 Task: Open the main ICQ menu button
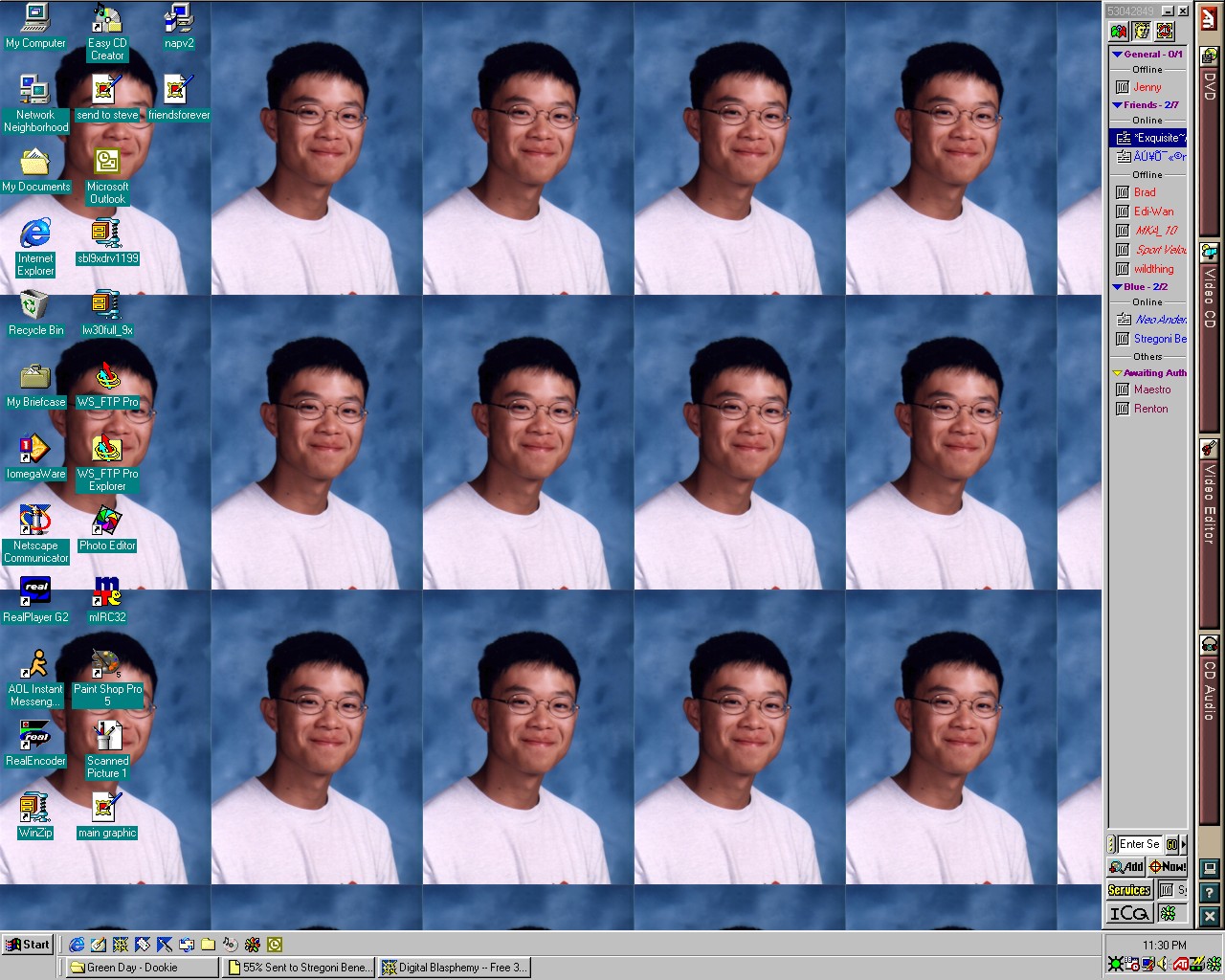1129,913
